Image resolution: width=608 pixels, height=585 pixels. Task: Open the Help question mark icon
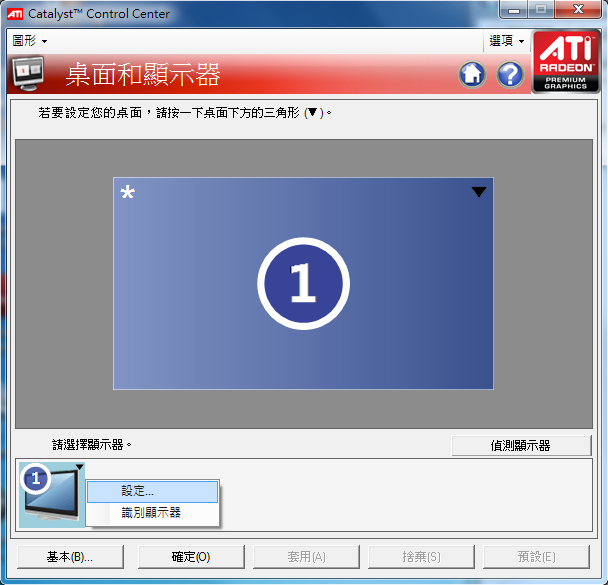[x=510, y=74]
